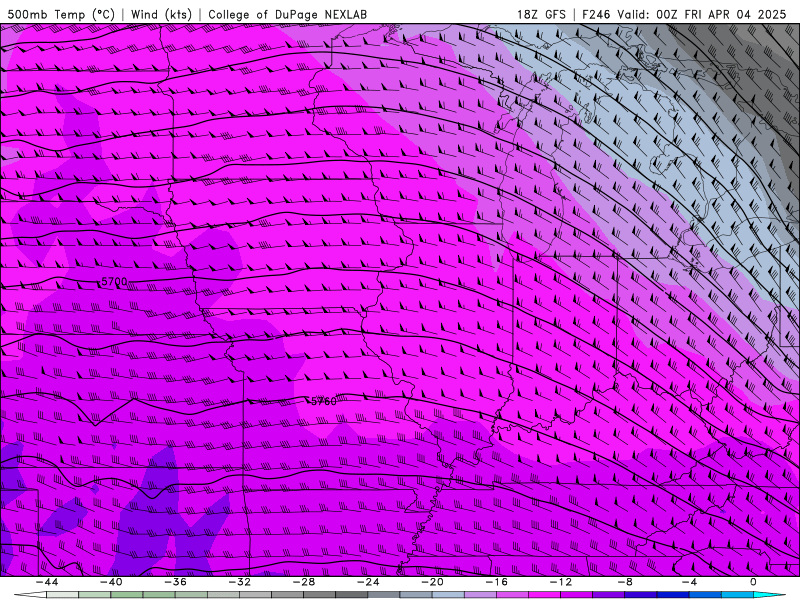Click the 5700 height contour label
800x600 pixels.
point(114,282)
